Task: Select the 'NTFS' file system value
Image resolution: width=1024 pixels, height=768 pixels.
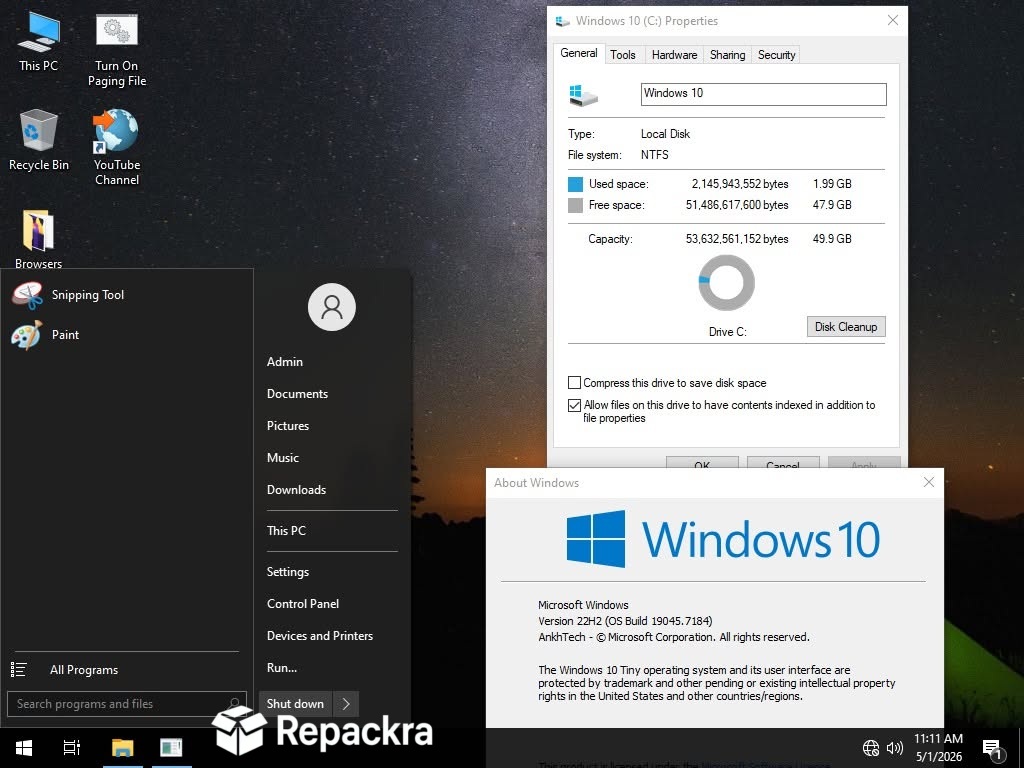Action: click(x=654, y=155)
